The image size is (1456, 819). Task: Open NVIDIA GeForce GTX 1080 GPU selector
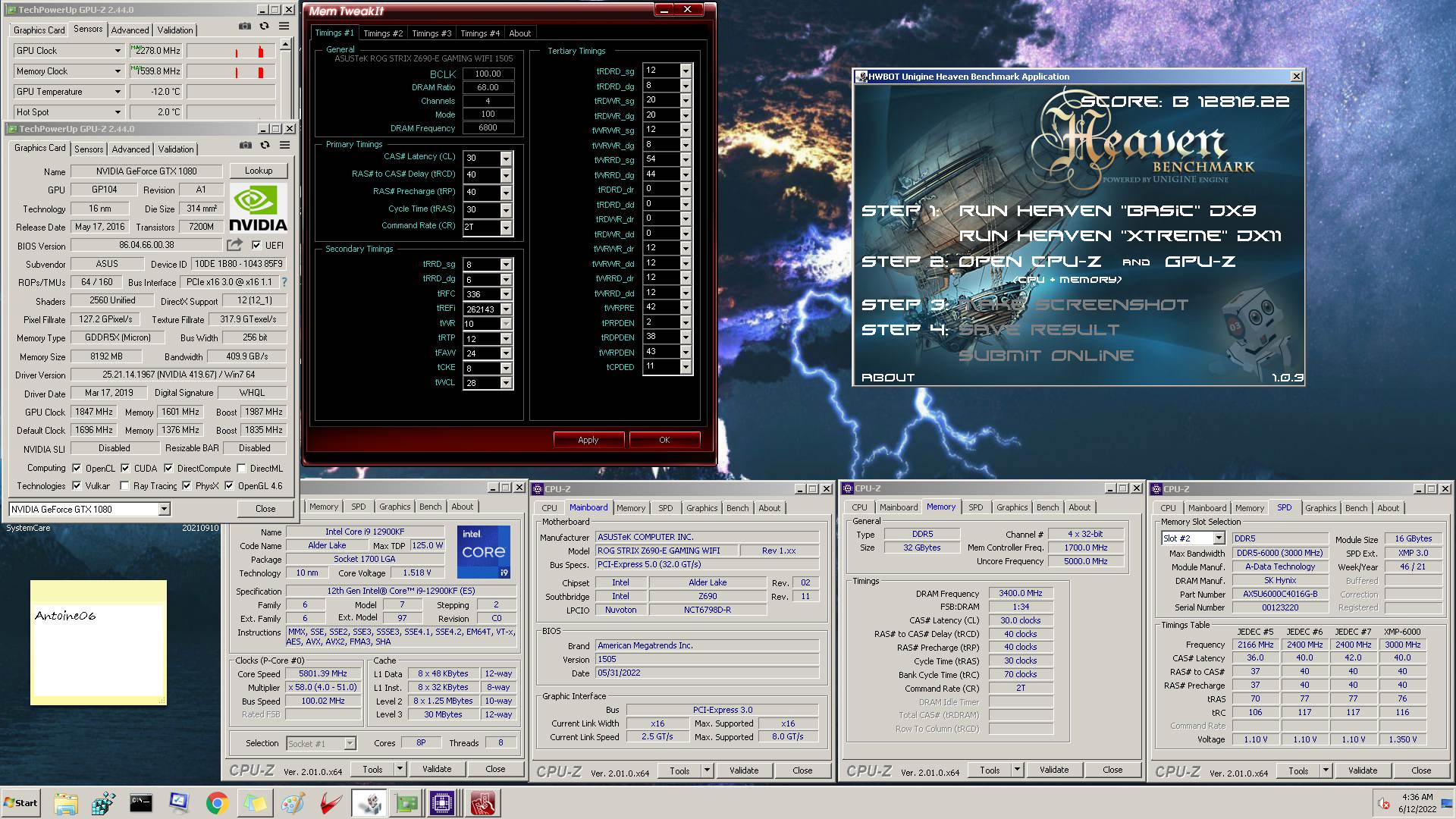pos(164,509)
